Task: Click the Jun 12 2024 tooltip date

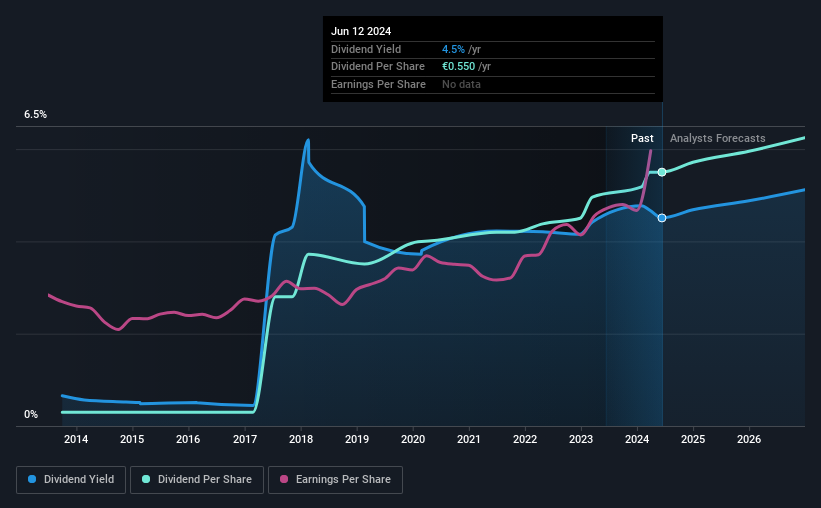Action: (x=361, y=31)
